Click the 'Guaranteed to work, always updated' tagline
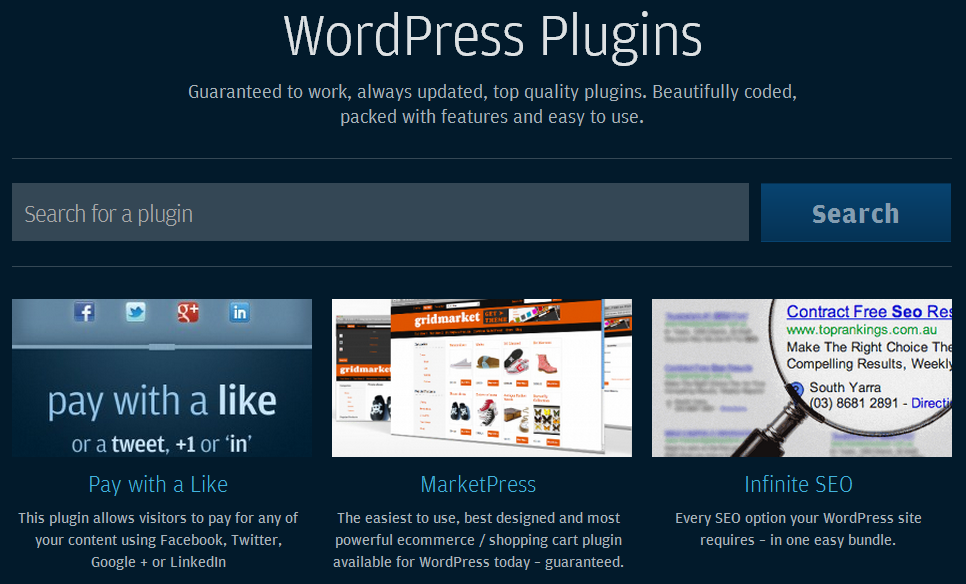 pos(492,104)
